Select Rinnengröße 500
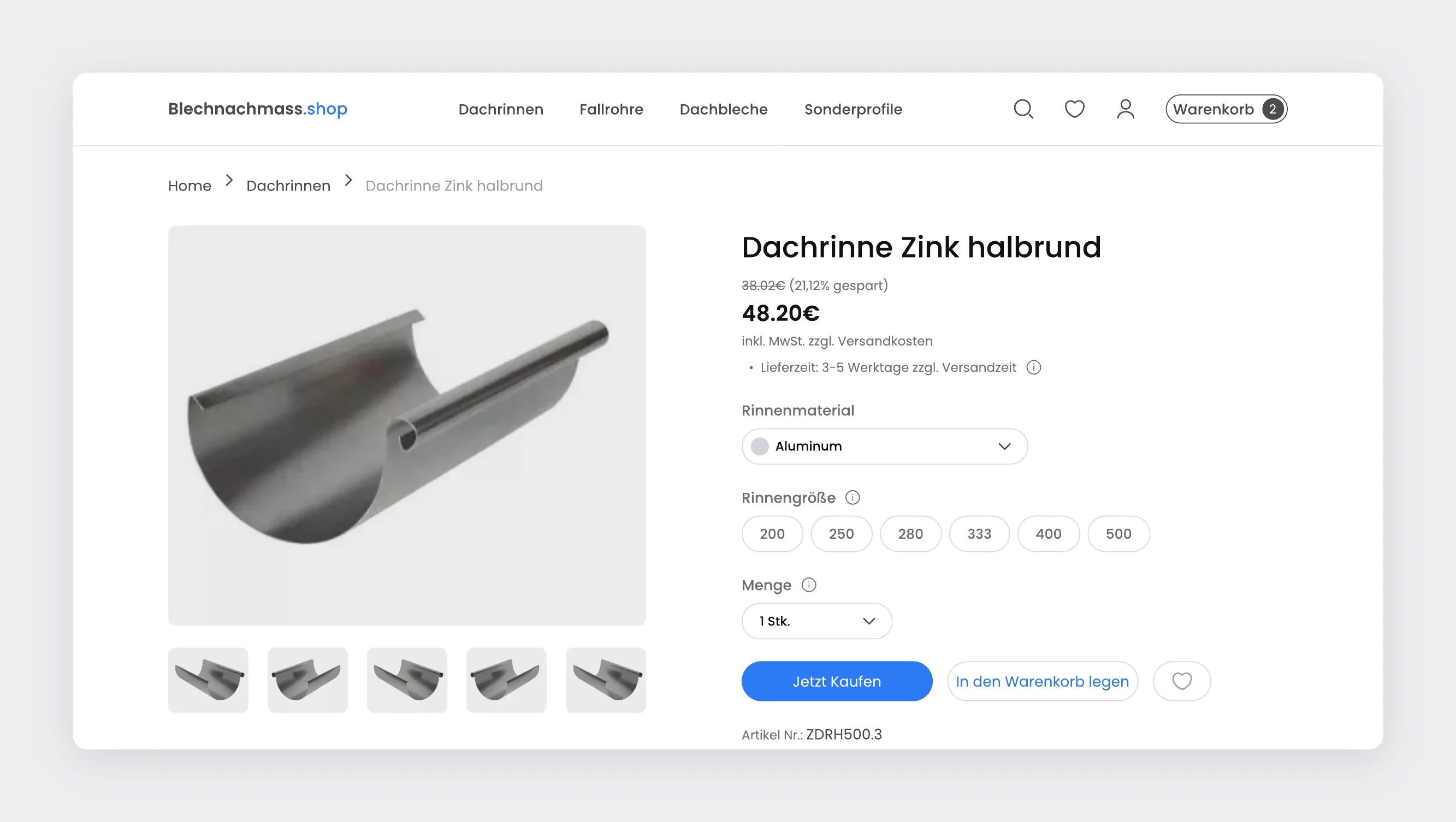The image size is (1456, 822). pos(1118,534)
